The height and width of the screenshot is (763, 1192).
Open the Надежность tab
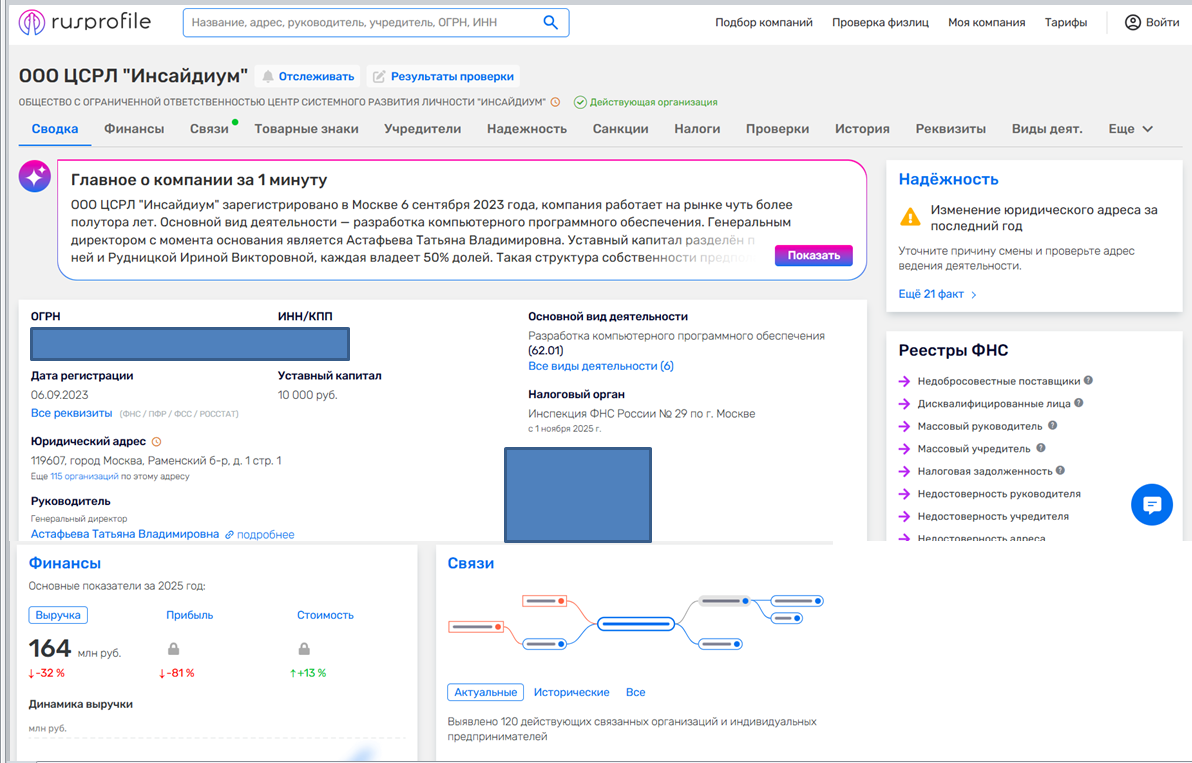pos(527,129)
